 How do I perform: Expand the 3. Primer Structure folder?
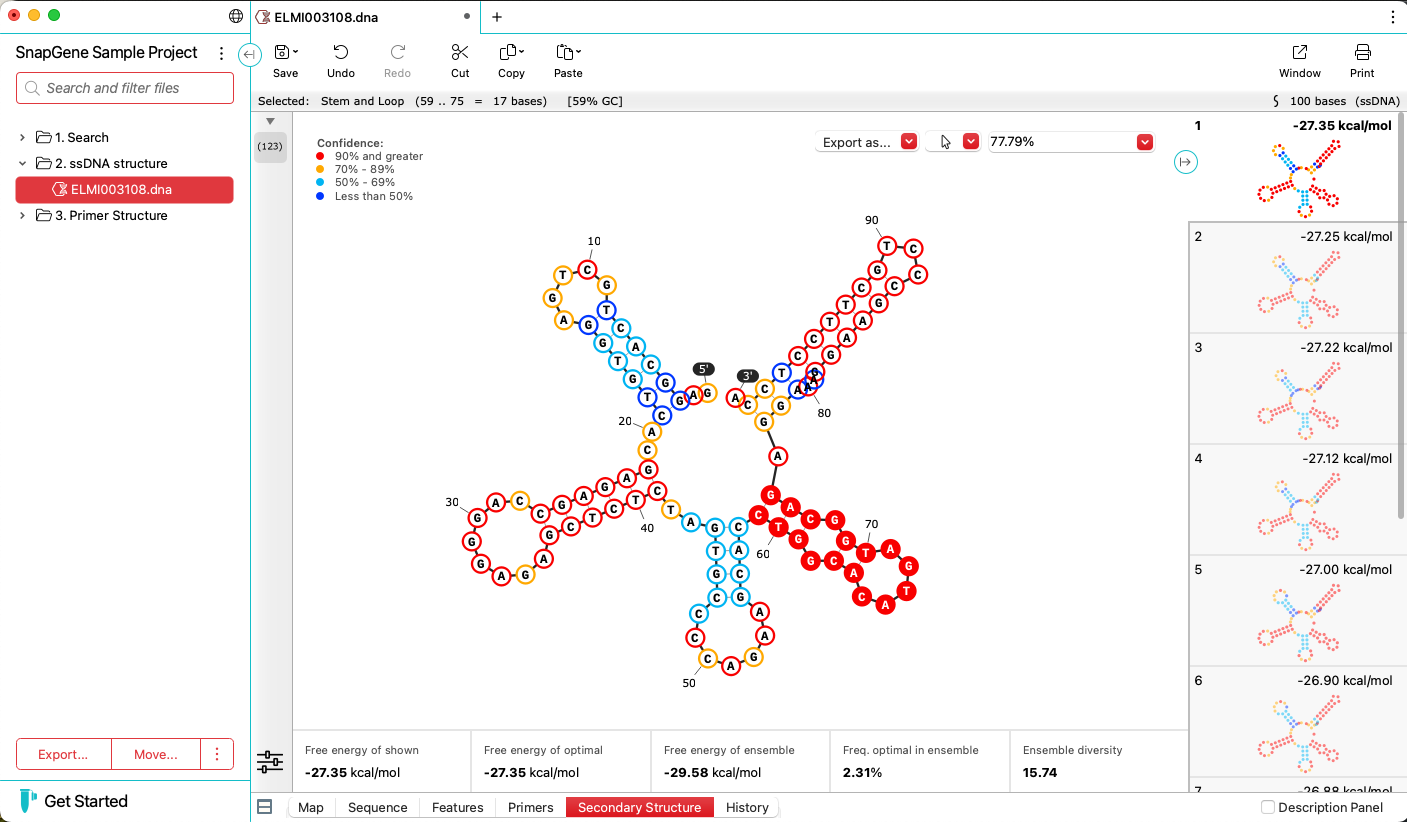tap(23, 215)
